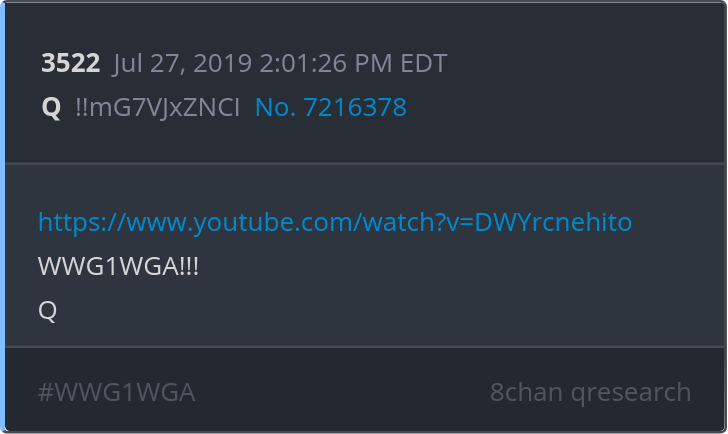This screenshot has height=434, width=728.
Task: Click the divider below the post header
Action: tap(365, 163)
